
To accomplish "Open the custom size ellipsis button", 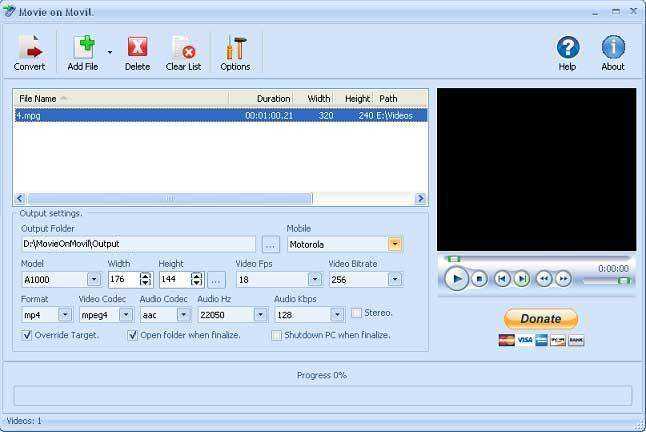I will point(216,280).
